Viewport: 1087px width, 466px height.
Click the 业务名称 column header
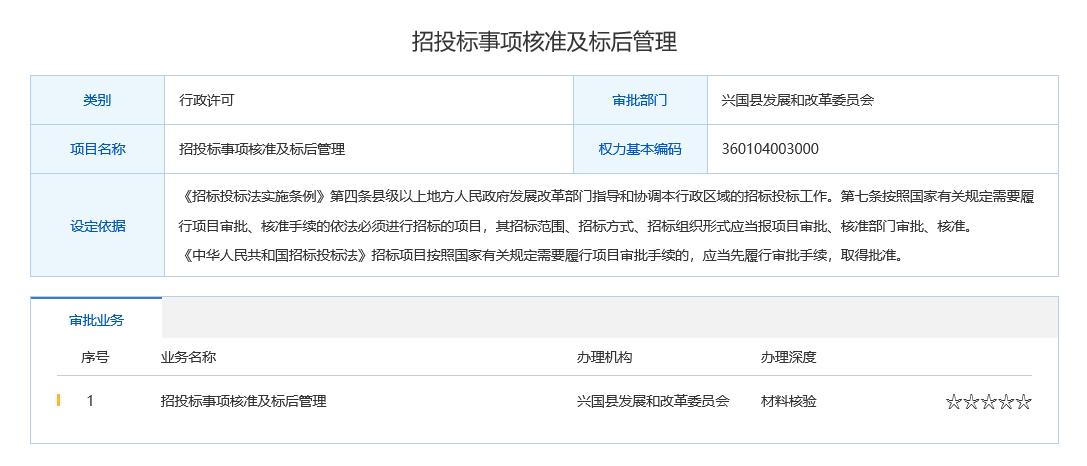click(x=189, y=358)
